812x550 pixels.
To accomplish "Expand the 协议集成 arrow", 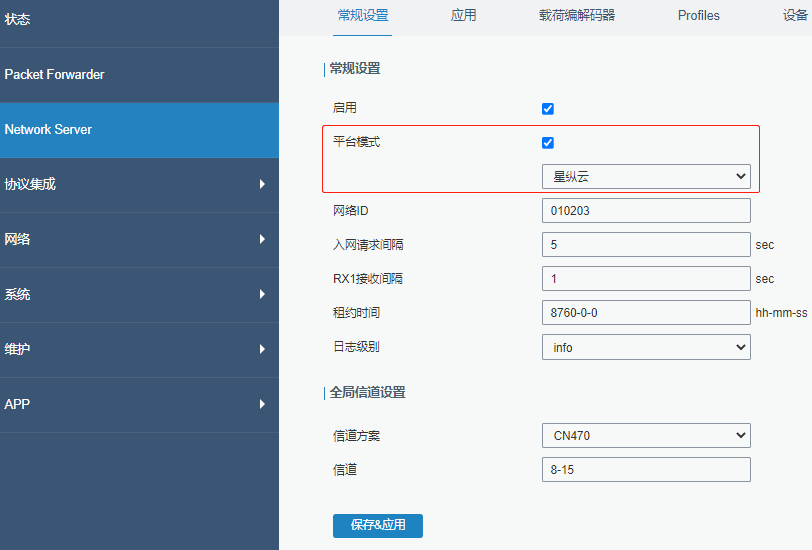I will click(x=262, y=184).
